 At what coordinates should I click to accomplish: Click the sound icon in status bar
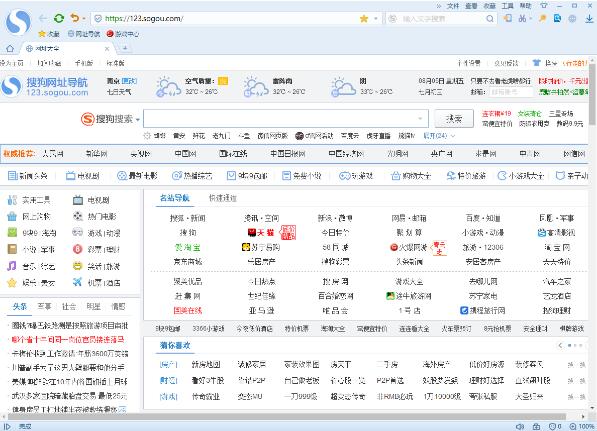(520, 426)
